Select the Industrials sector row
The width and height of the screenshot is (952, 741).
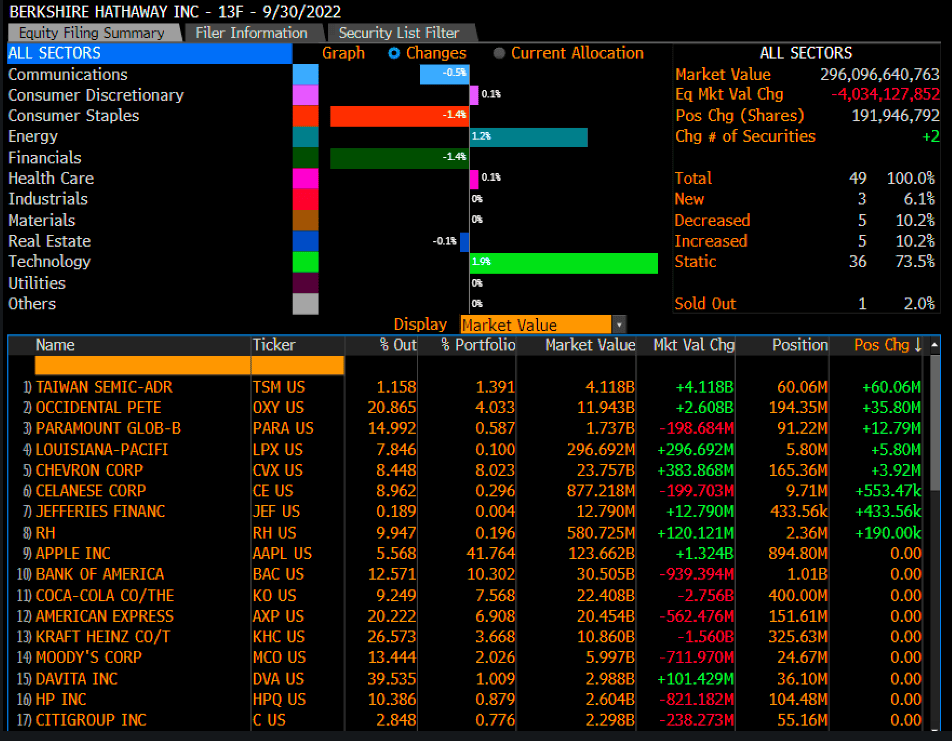click(x=149, y=199)
